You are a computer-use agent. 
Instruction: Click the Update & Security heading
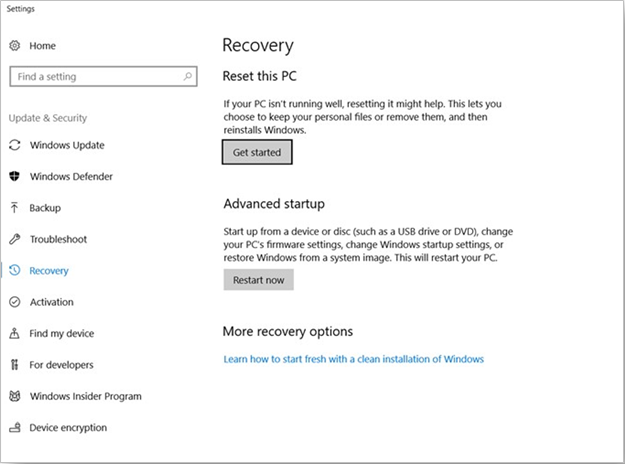(48, 118)
